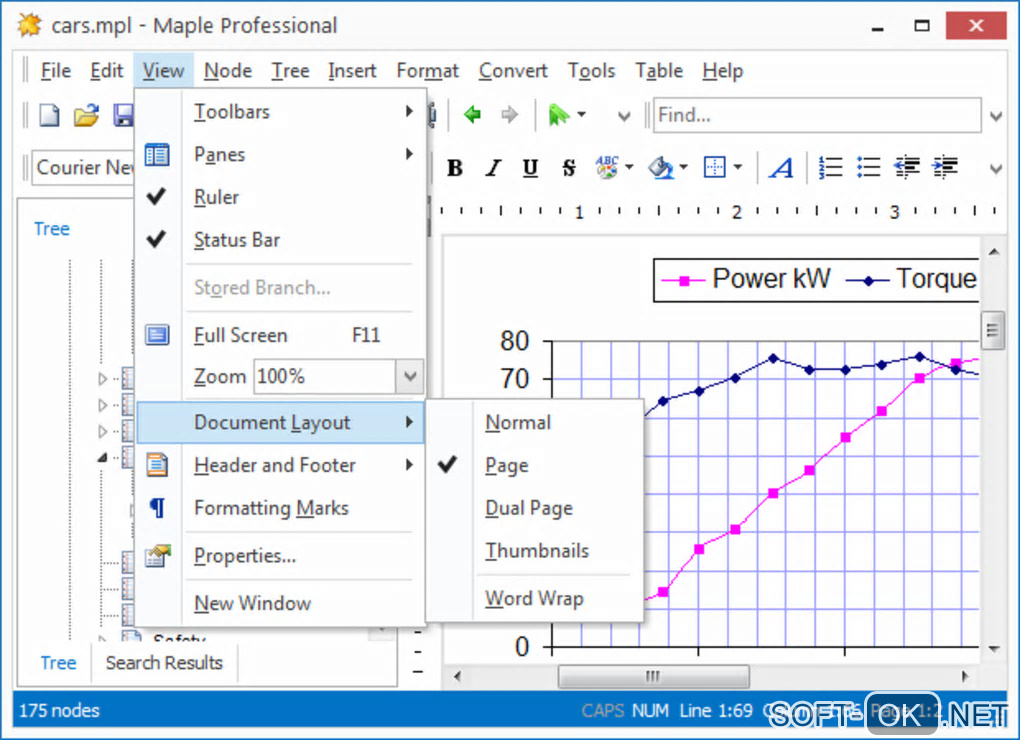The width and height of the screenshot is (1020, 740).
Task: Choose Properties... menu entry
Action: (280, 555)
